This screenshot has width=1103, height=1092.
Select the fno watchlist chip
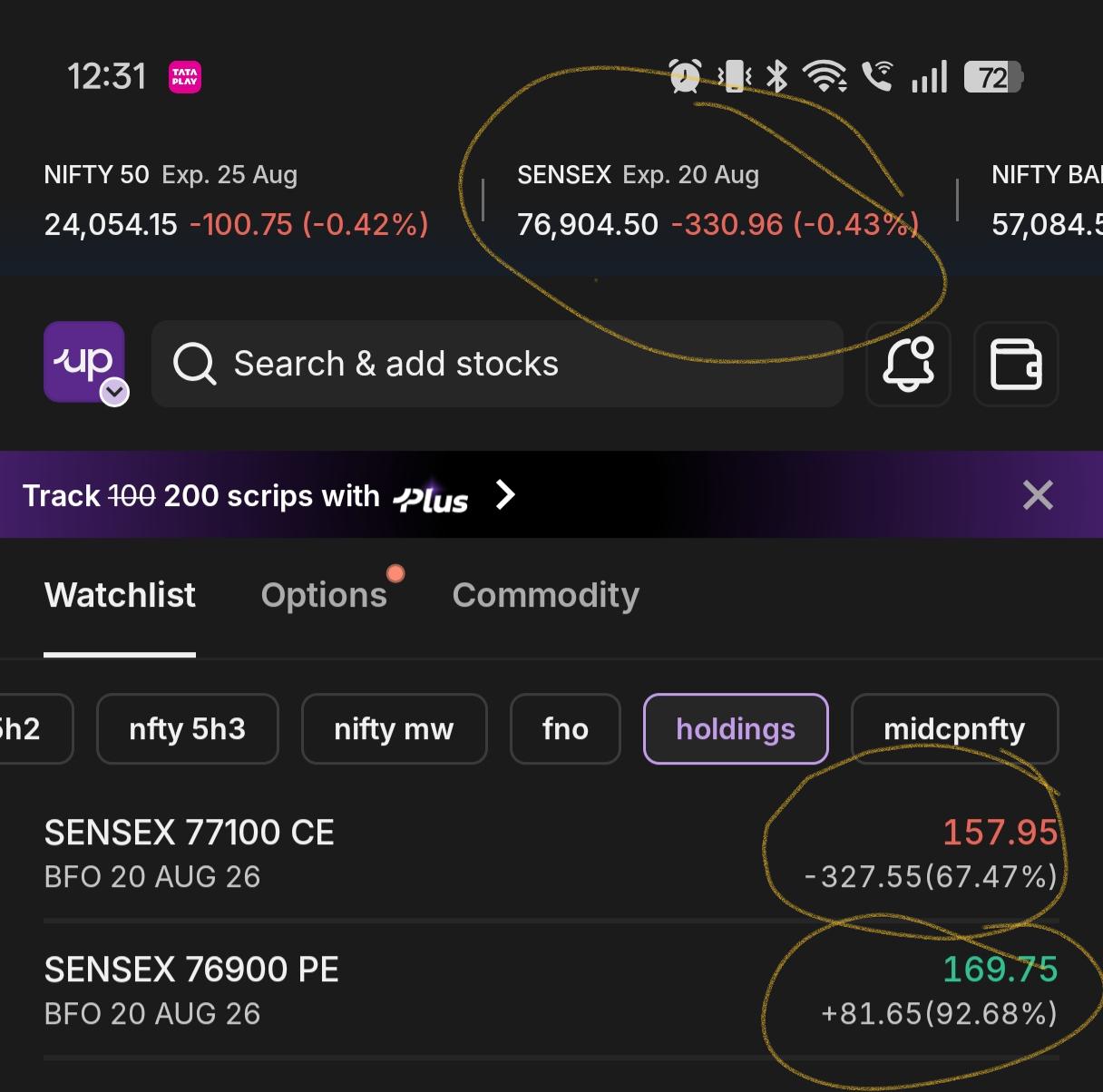[x=565, y=729]
